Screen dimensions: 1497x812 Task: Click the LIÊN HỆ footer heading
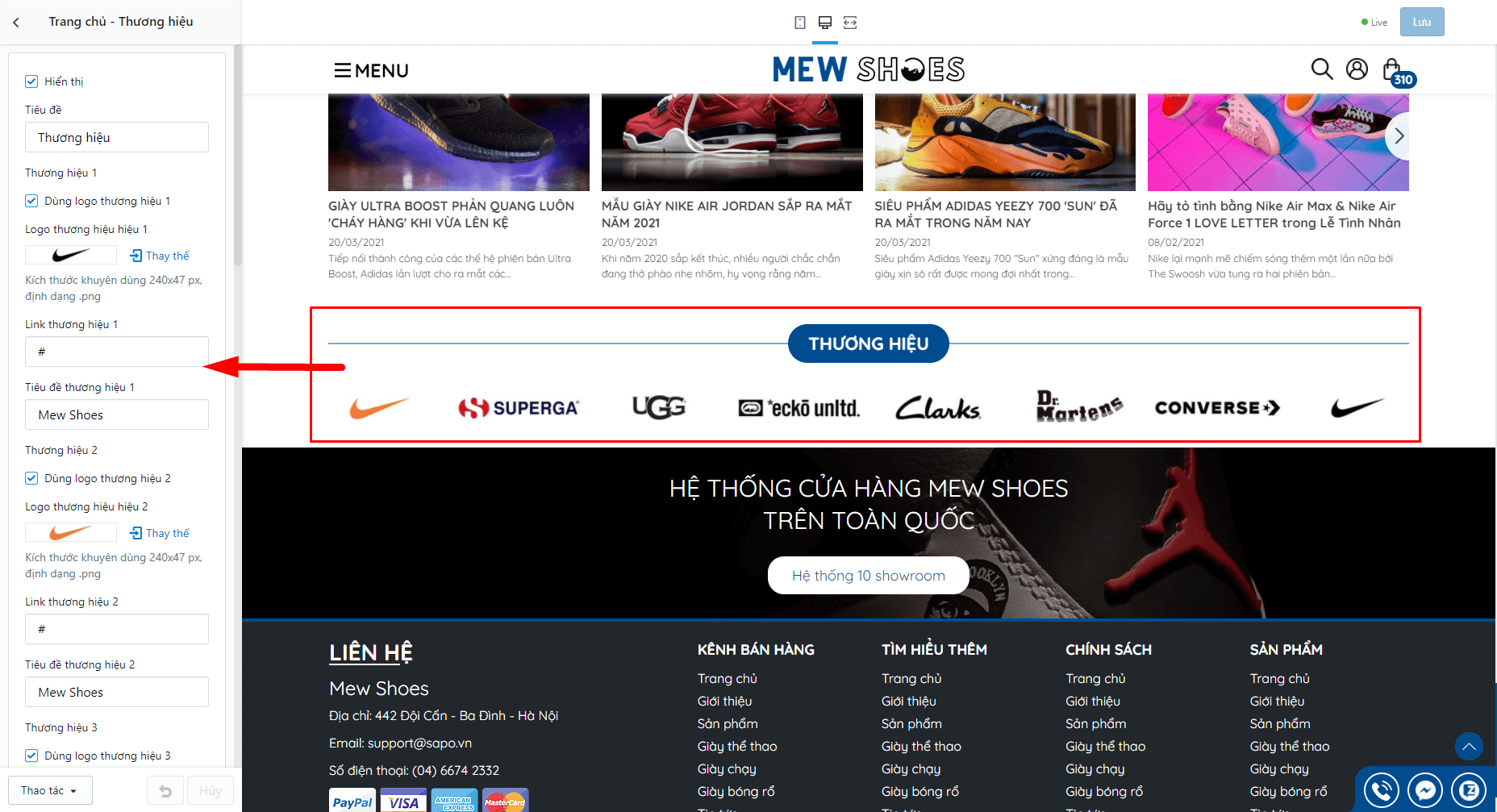[371, 652]
